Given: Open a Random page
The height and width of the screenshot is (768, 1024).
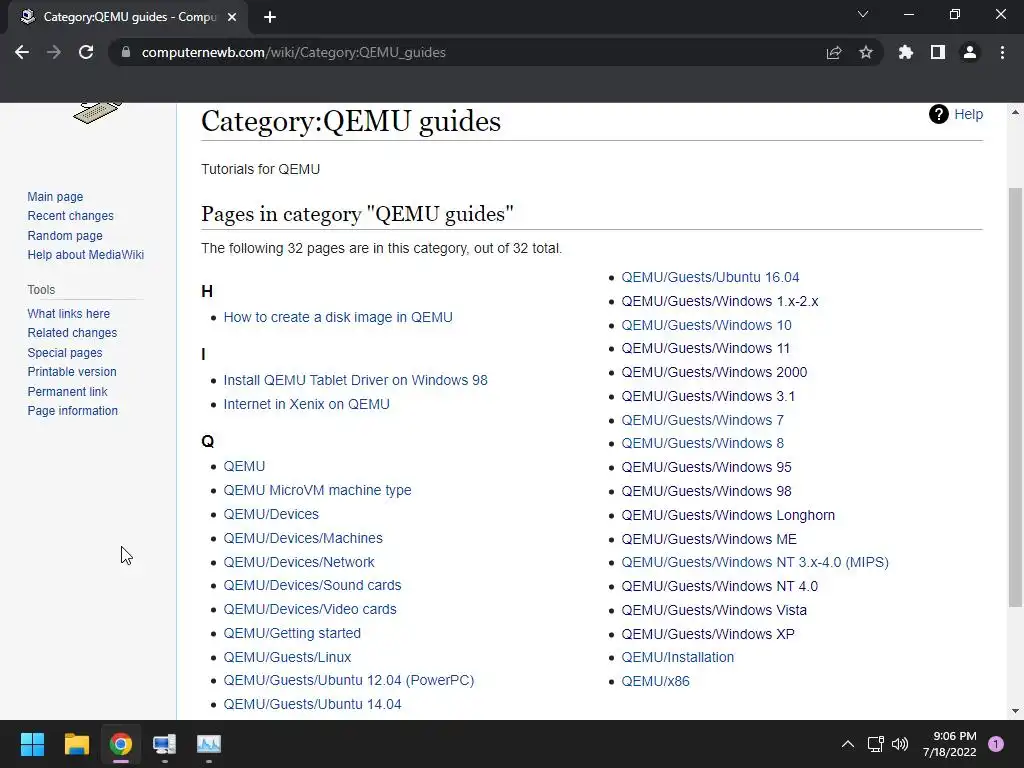Looking at the screenshot, I should click(65, 236).
